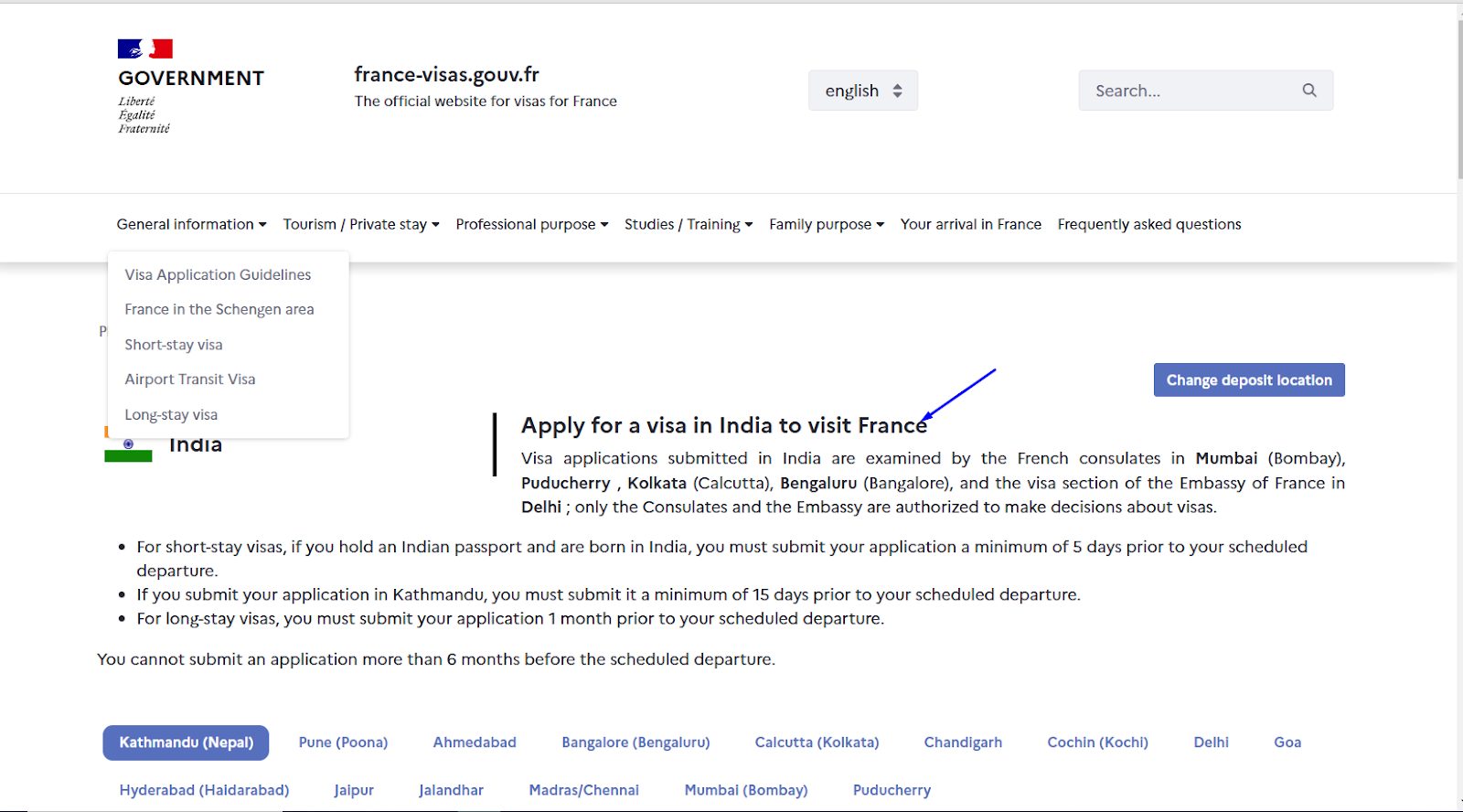Select the Bangalore (Bengaluru) location
Image resolution: width=1463 pixels, height=812 pixels.
[635, 743]
